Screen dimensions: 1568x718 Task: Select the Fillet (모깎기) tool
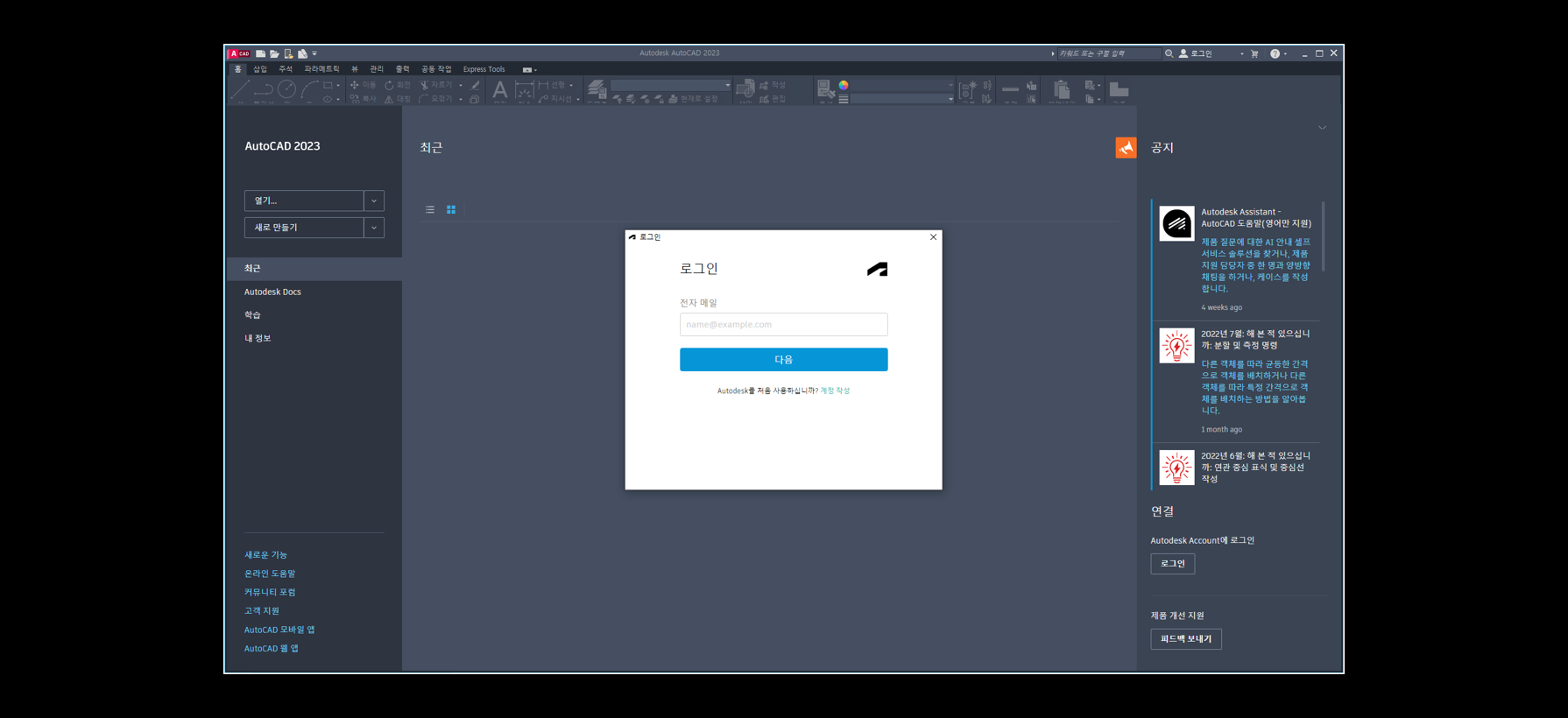tap(435, 99)
